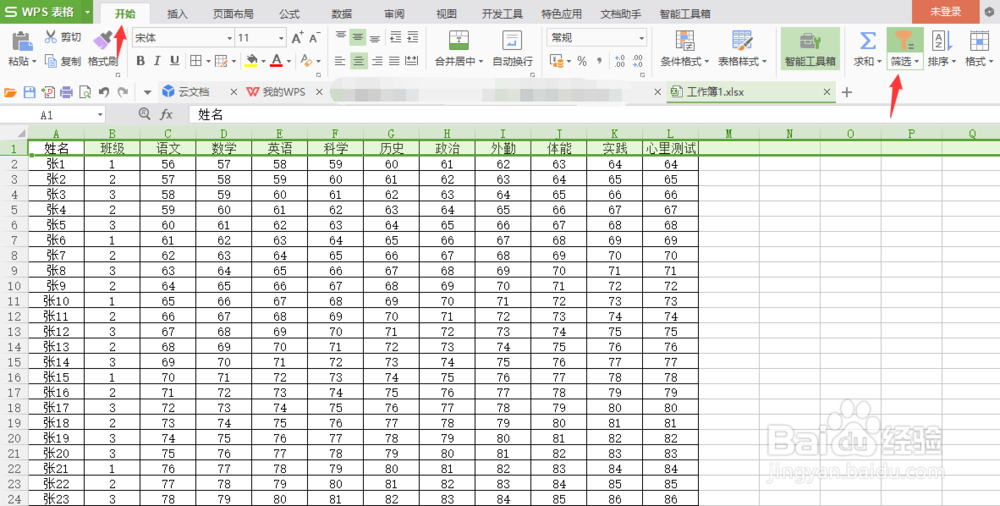Expand the Filter (筛选) dropdown arrow
The image size is (1000, 506).
click(x=916, y=62)
